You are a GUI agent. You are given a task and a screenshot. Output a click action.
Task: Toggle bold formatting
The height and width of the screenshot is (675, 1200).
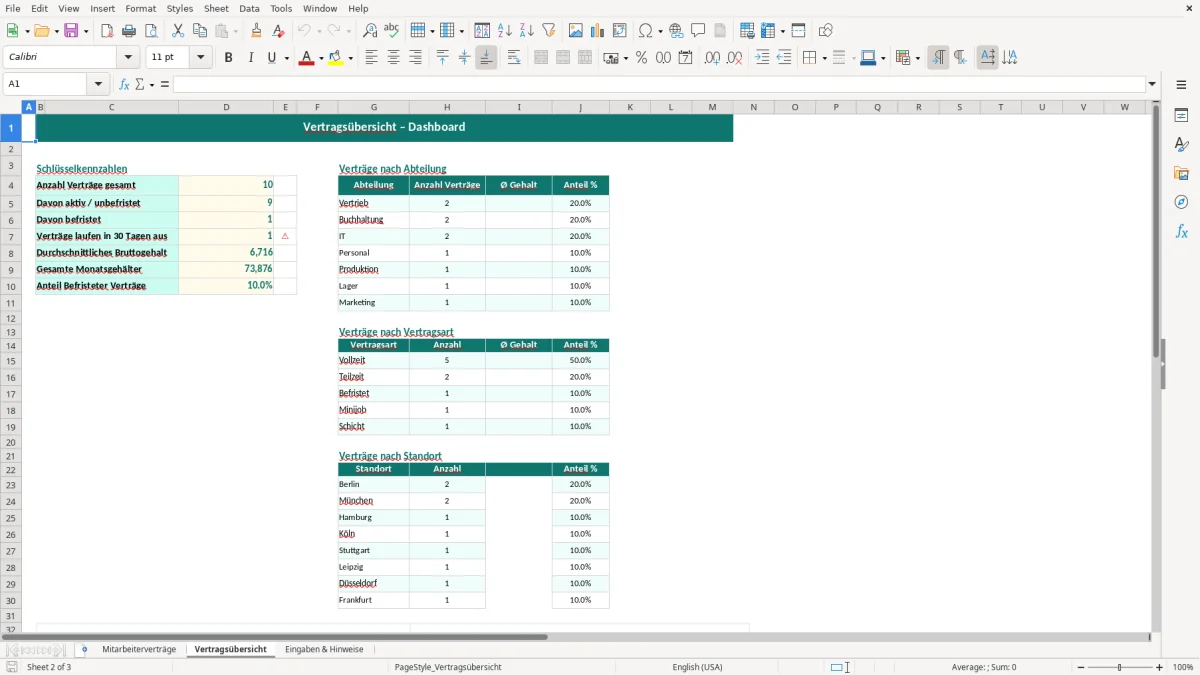(x=228, y=58)
